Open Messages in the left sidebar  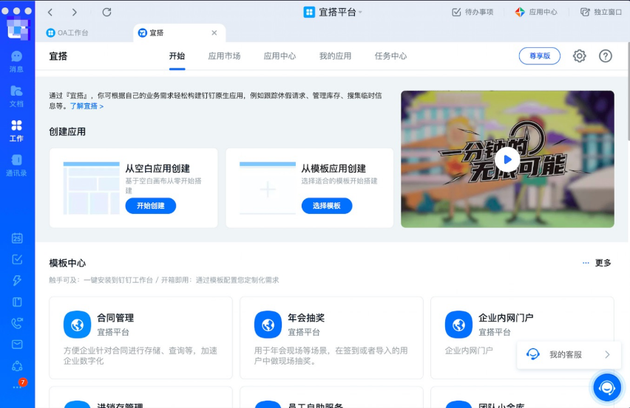[16, 62]
